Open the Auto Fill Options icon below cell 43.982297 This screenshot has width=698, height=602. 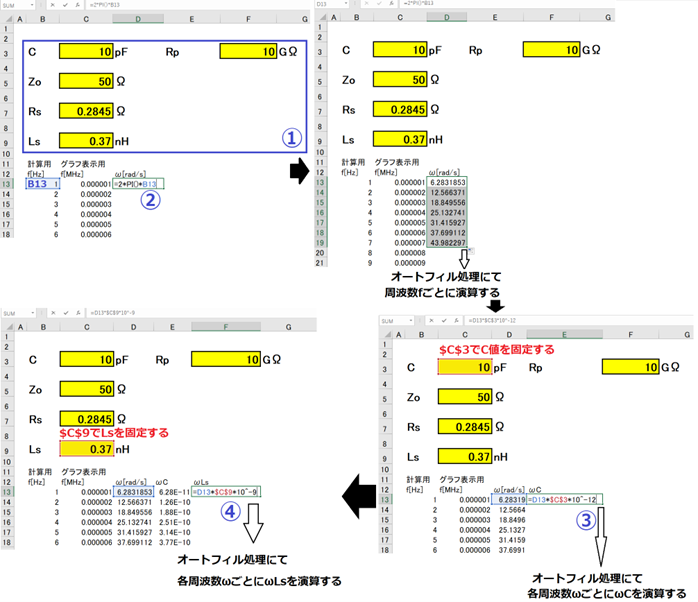click(471, 251)
